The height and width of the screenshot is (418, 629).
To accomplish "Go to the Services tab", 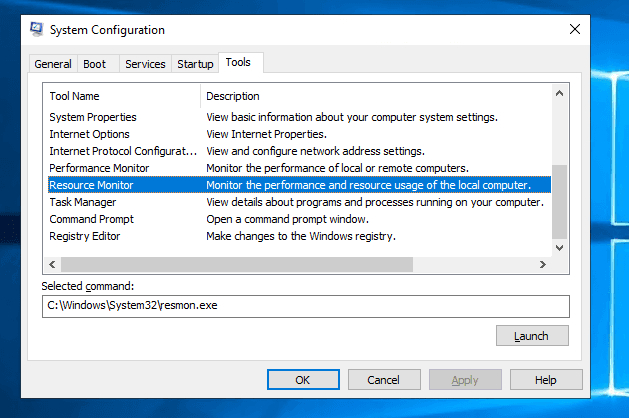I will [x=145, y=64].
